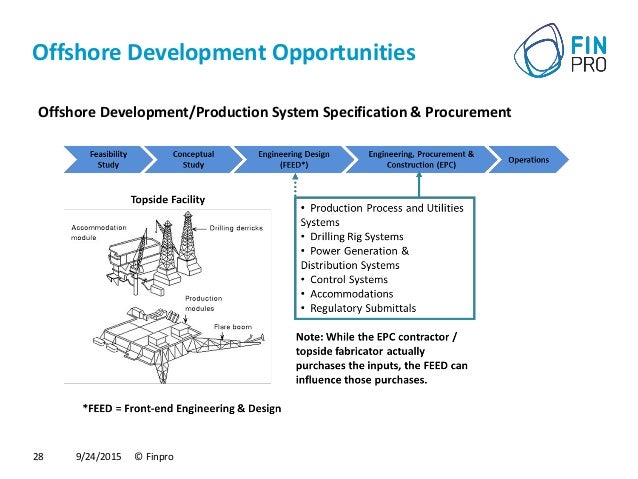Select the Conceptual Study stage arrow
The image size is (638, 479).
tap(193, 160)
